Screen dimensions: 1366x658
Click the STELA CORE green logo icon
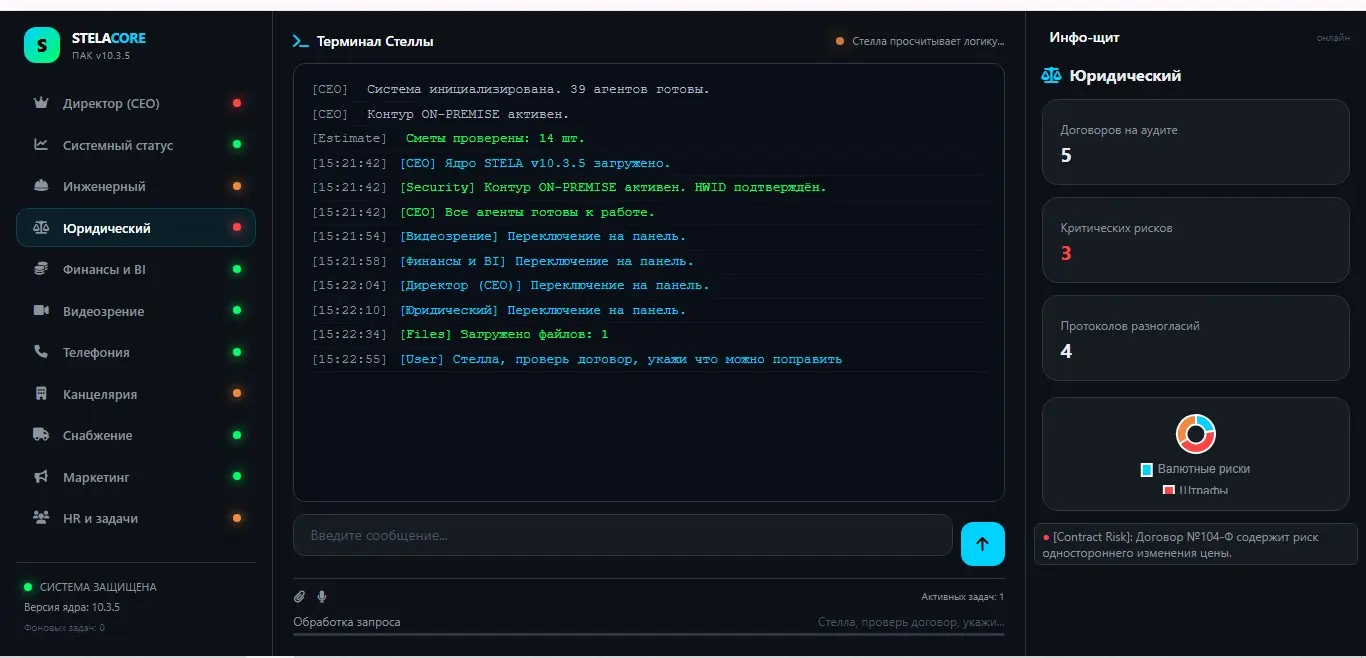tap(42, 45)
